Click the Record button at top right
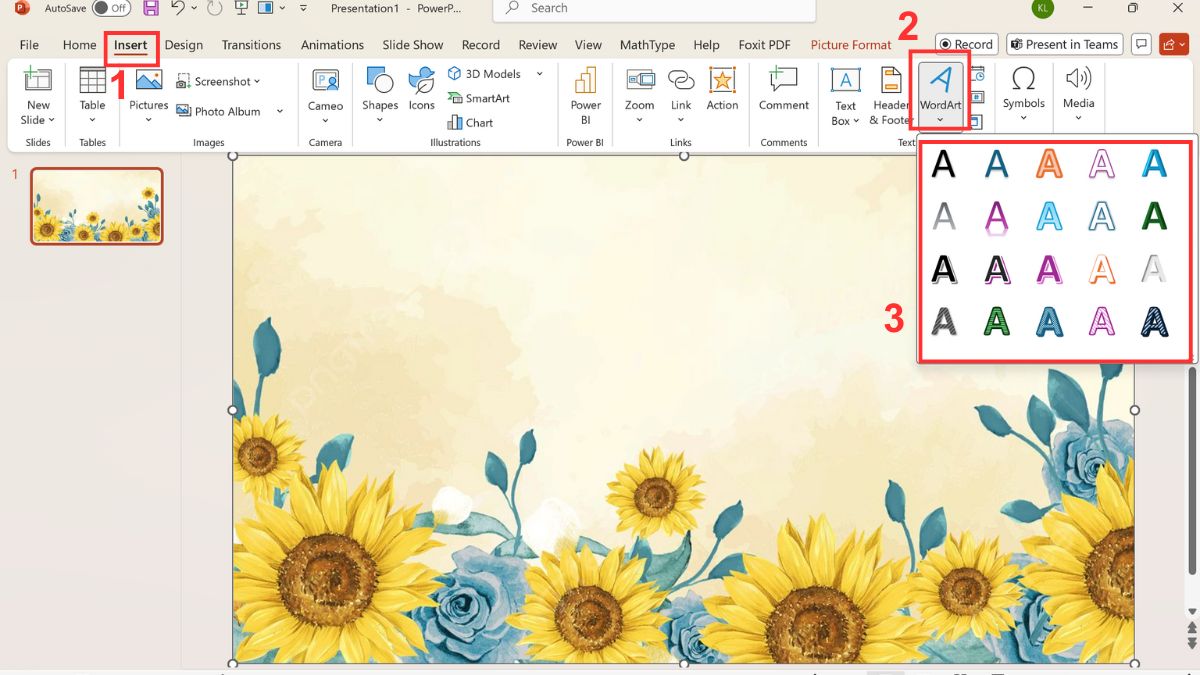This screenshot has width=1200, height=675. [x=967, y=44]
